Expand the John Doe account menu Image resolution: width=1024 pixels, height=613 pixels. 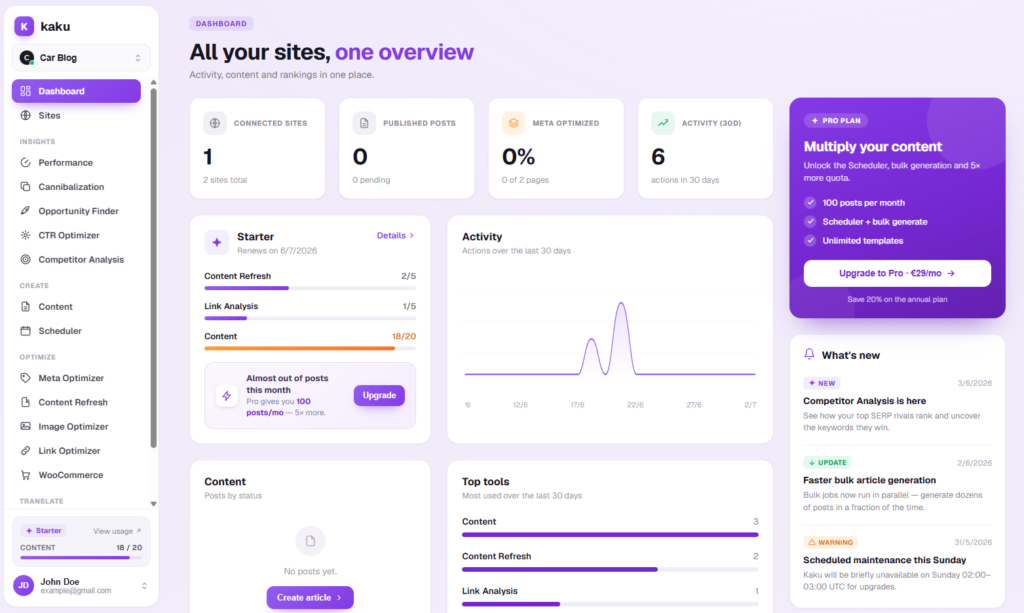pyautogui.click(x=81, y=586)
